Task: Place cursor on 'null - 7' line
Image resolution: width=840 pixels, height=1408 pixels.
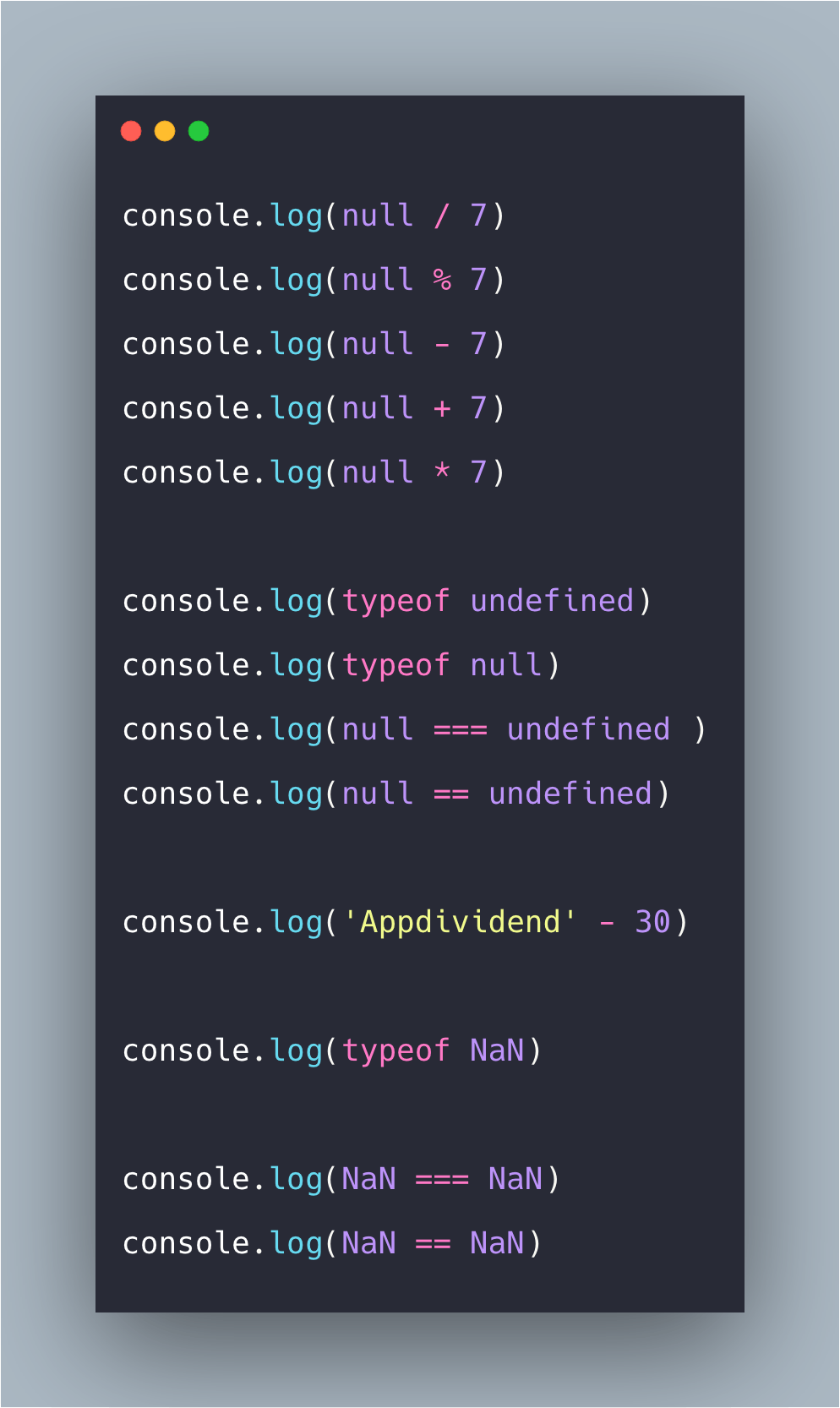Action: pos(314,345)
